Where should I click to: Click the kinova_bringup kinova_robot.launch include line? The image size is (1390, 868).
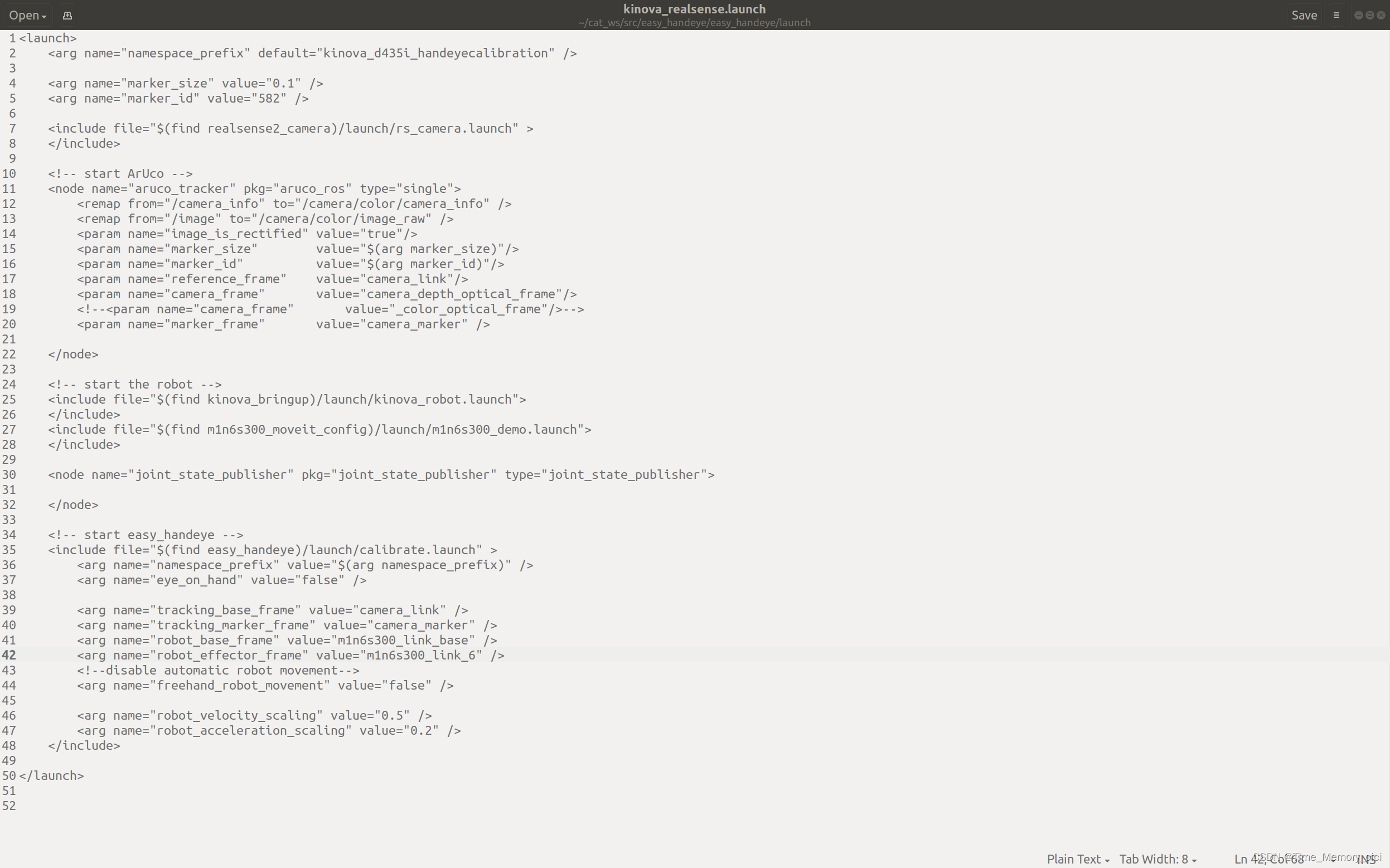(x=287, y=399)
